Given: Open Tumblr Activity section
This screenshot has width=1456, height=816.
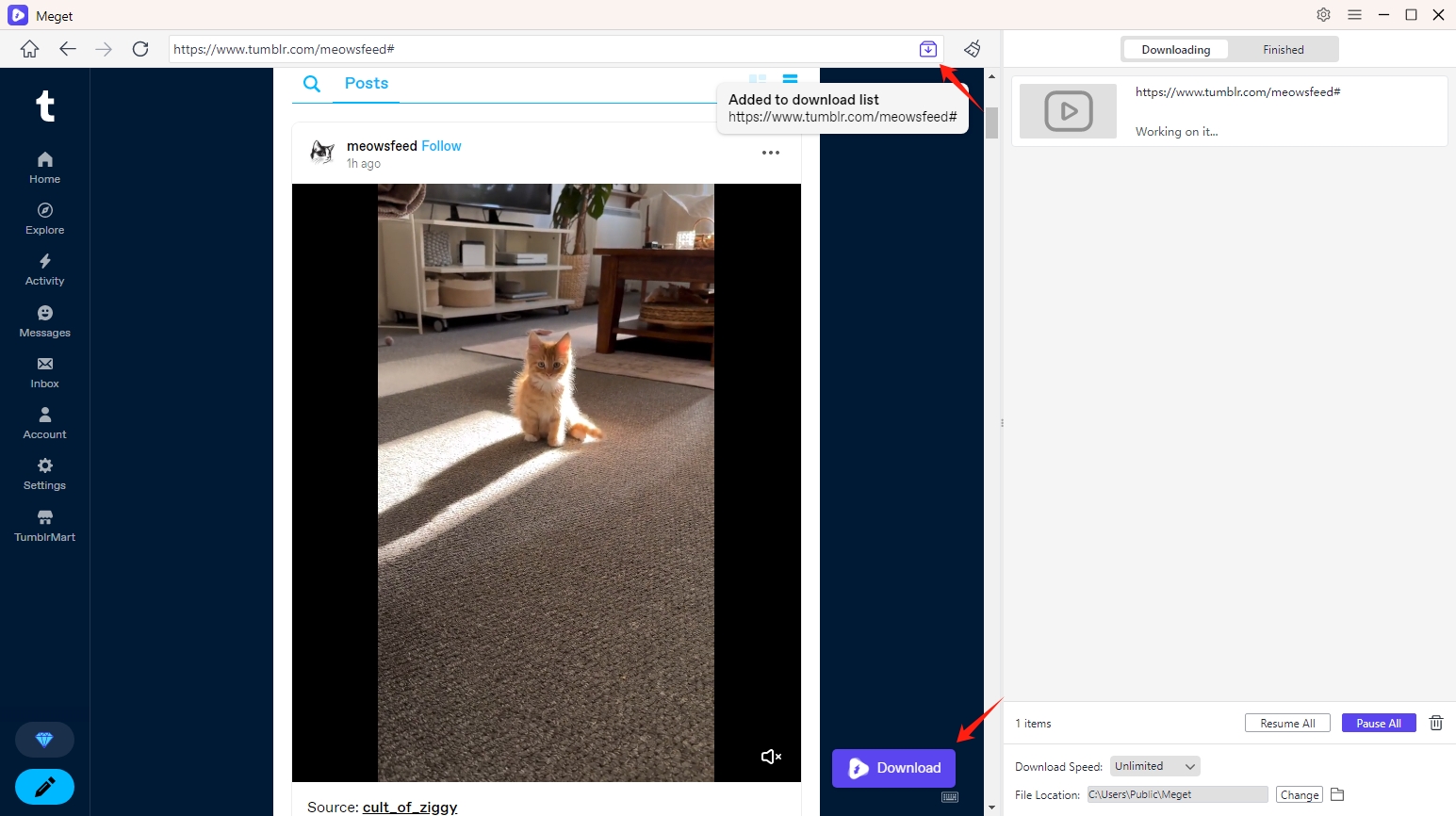Looking at the screenshot, I should (44, 269).
